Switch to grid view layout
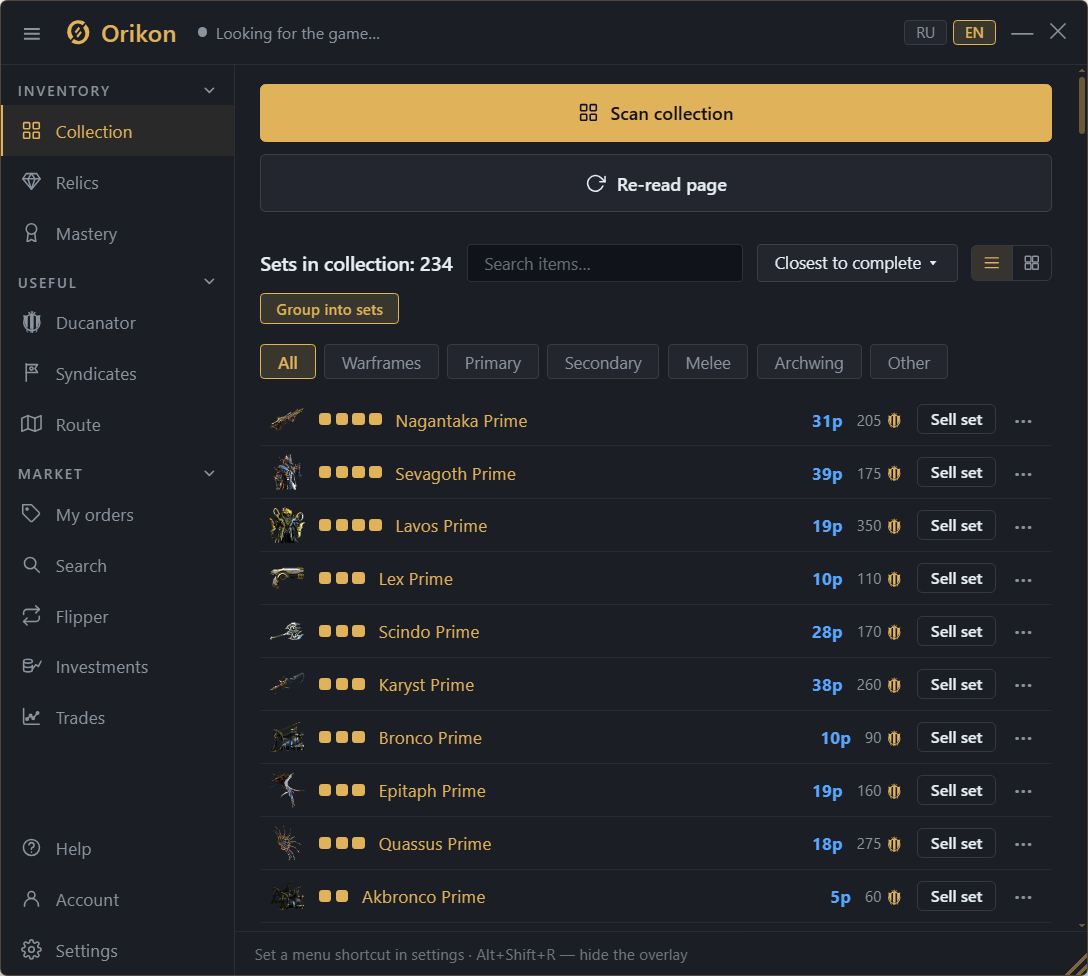 click(1032, 263)
